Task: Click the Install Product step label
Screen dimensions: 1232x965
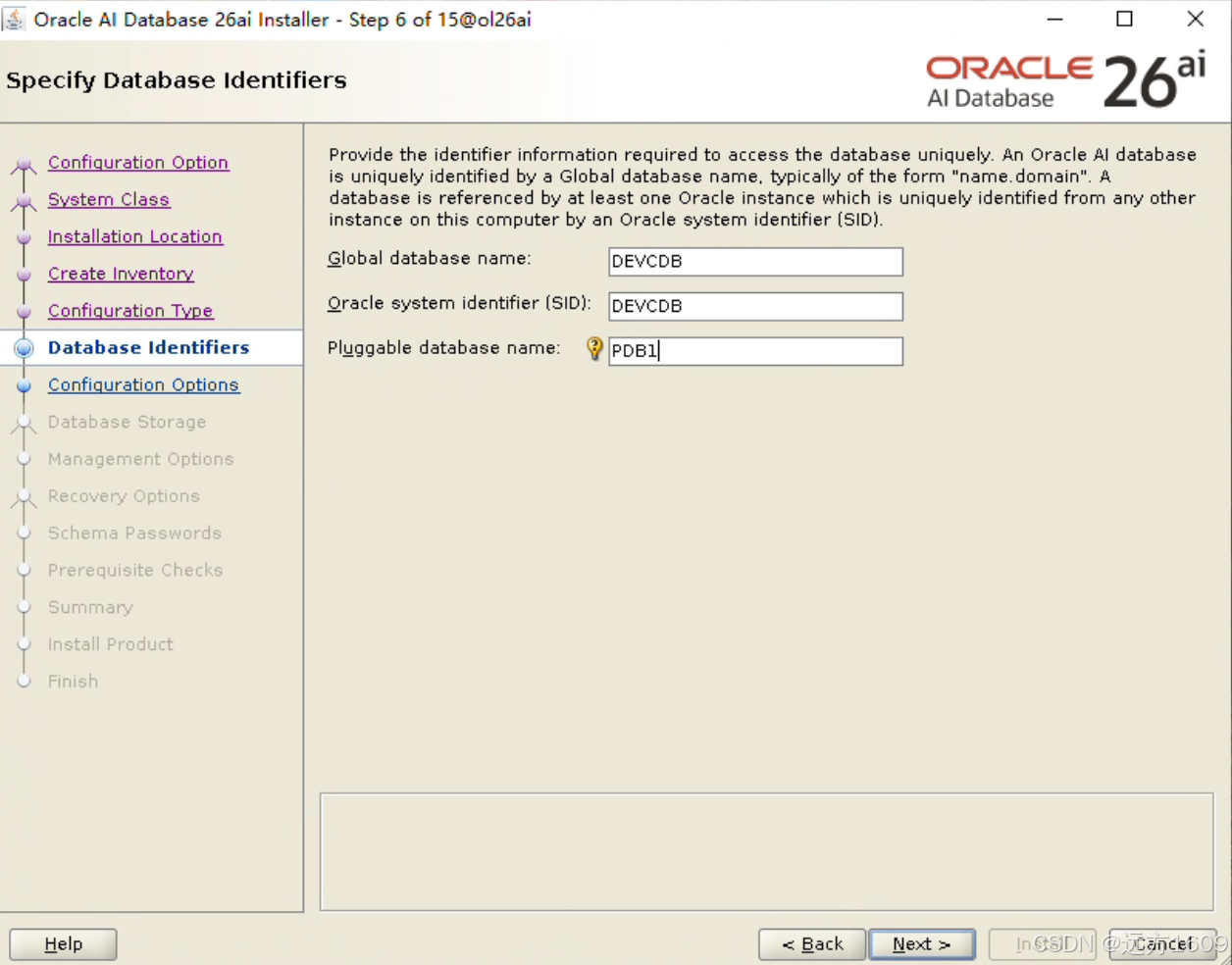Action: tap(111, 645)
